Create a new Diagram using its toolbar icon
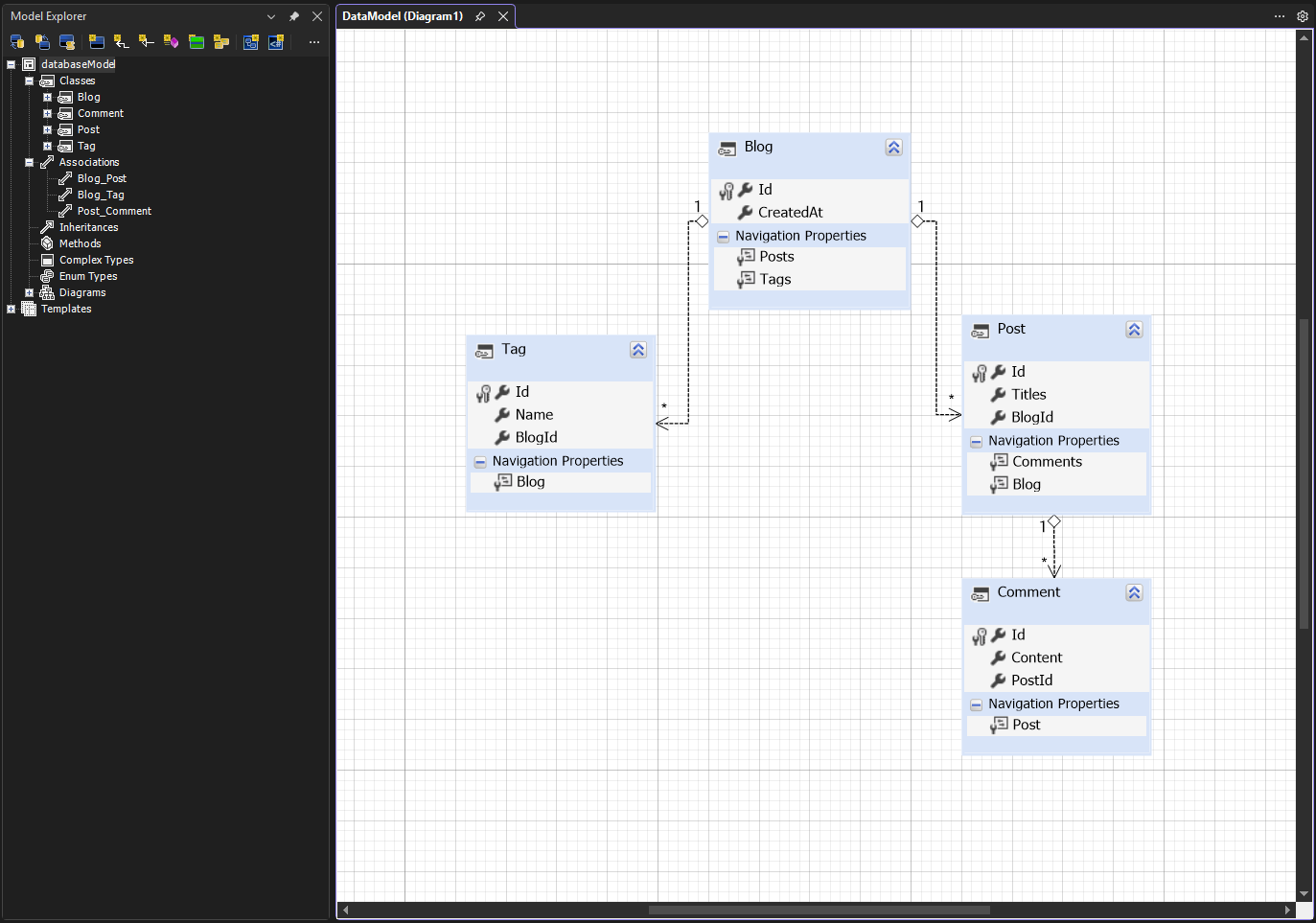This screenshot has width=1316, height=923. click(x=250, y=41)
